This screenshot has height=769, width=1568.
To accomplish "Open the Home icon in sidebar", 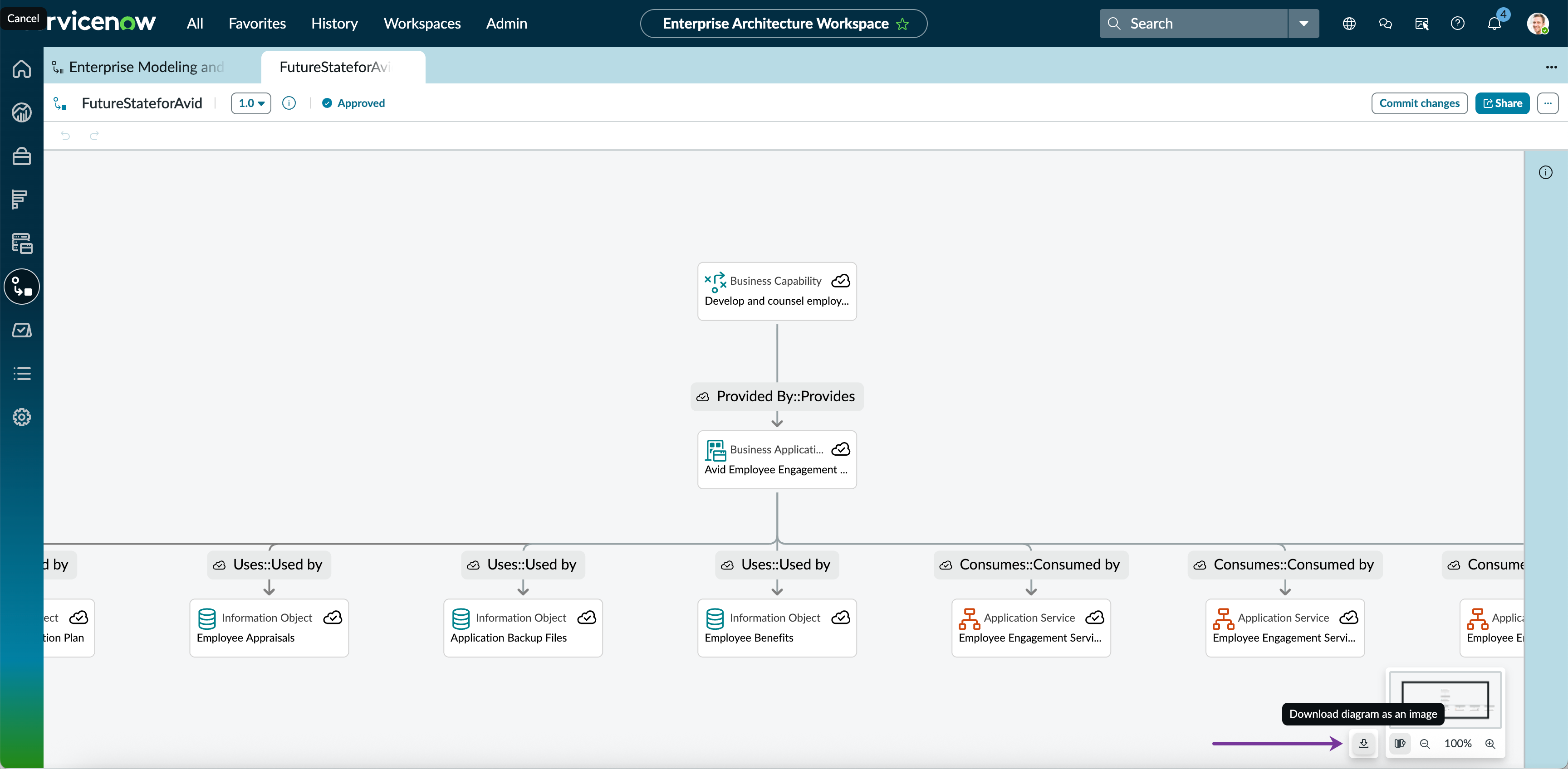I will coord(22,69).
